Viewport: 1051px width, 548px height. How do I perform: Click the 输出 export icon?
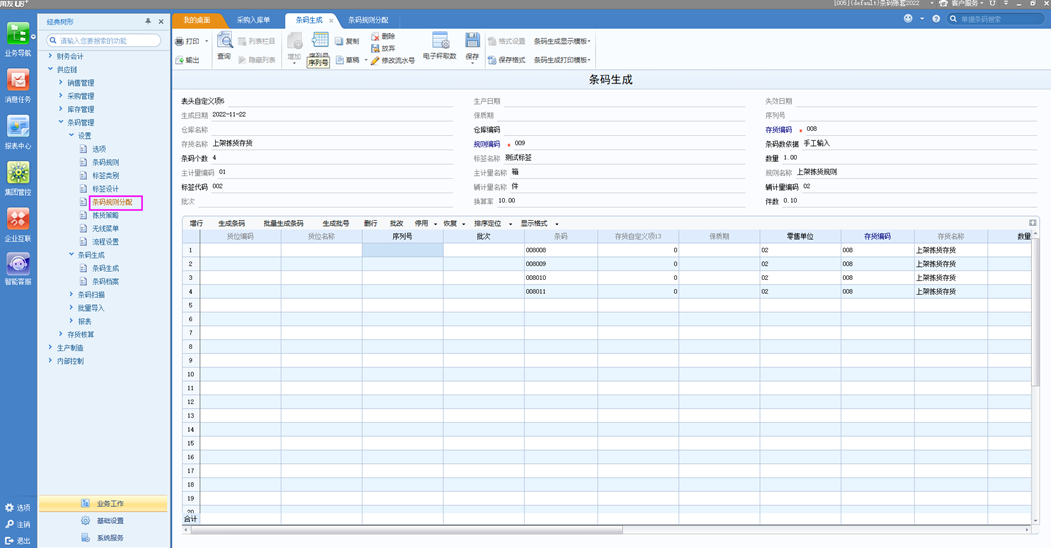180,60
